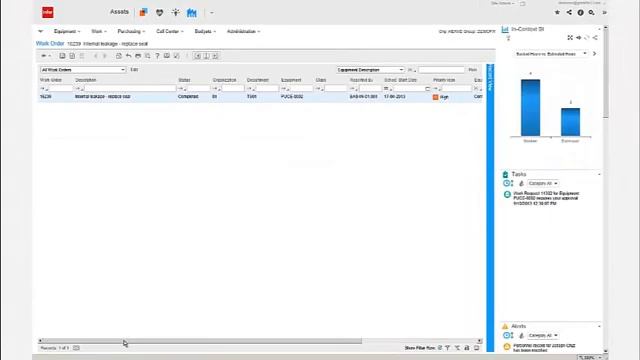Click the quick filter value input field

tap(442, 70)
